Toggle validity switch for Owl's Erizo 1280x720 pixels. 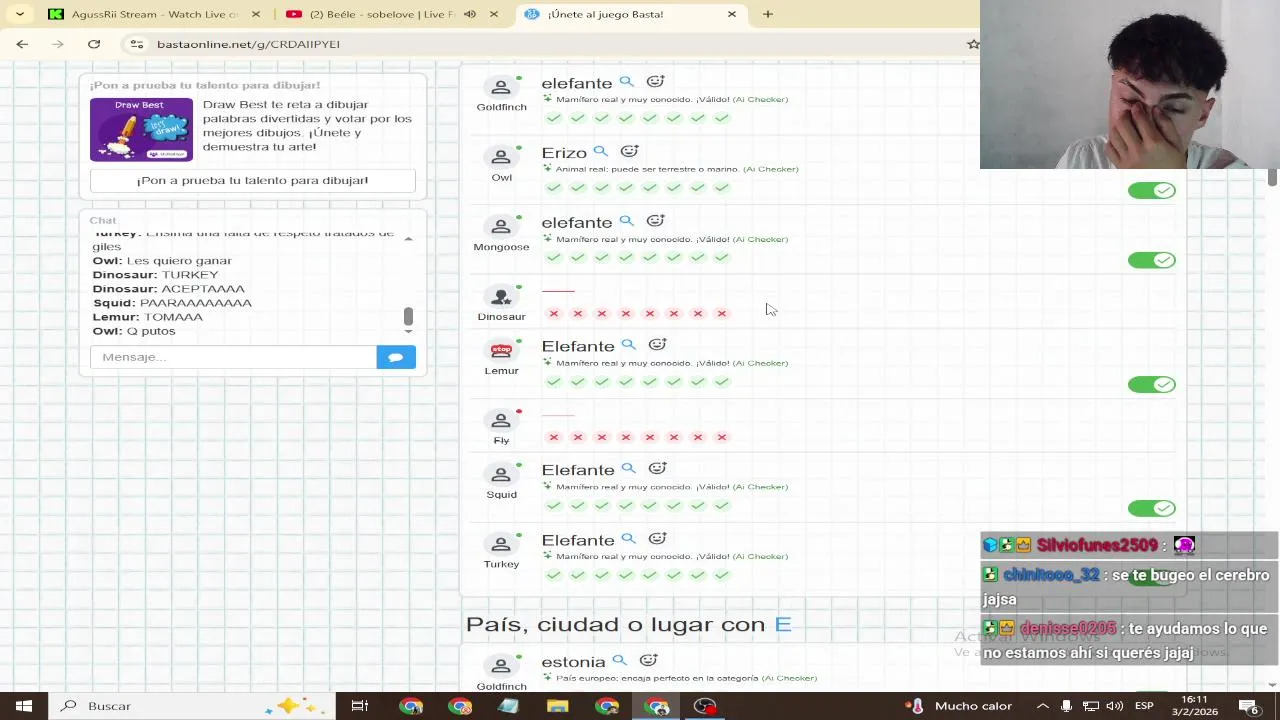(x=1151, y=190)
